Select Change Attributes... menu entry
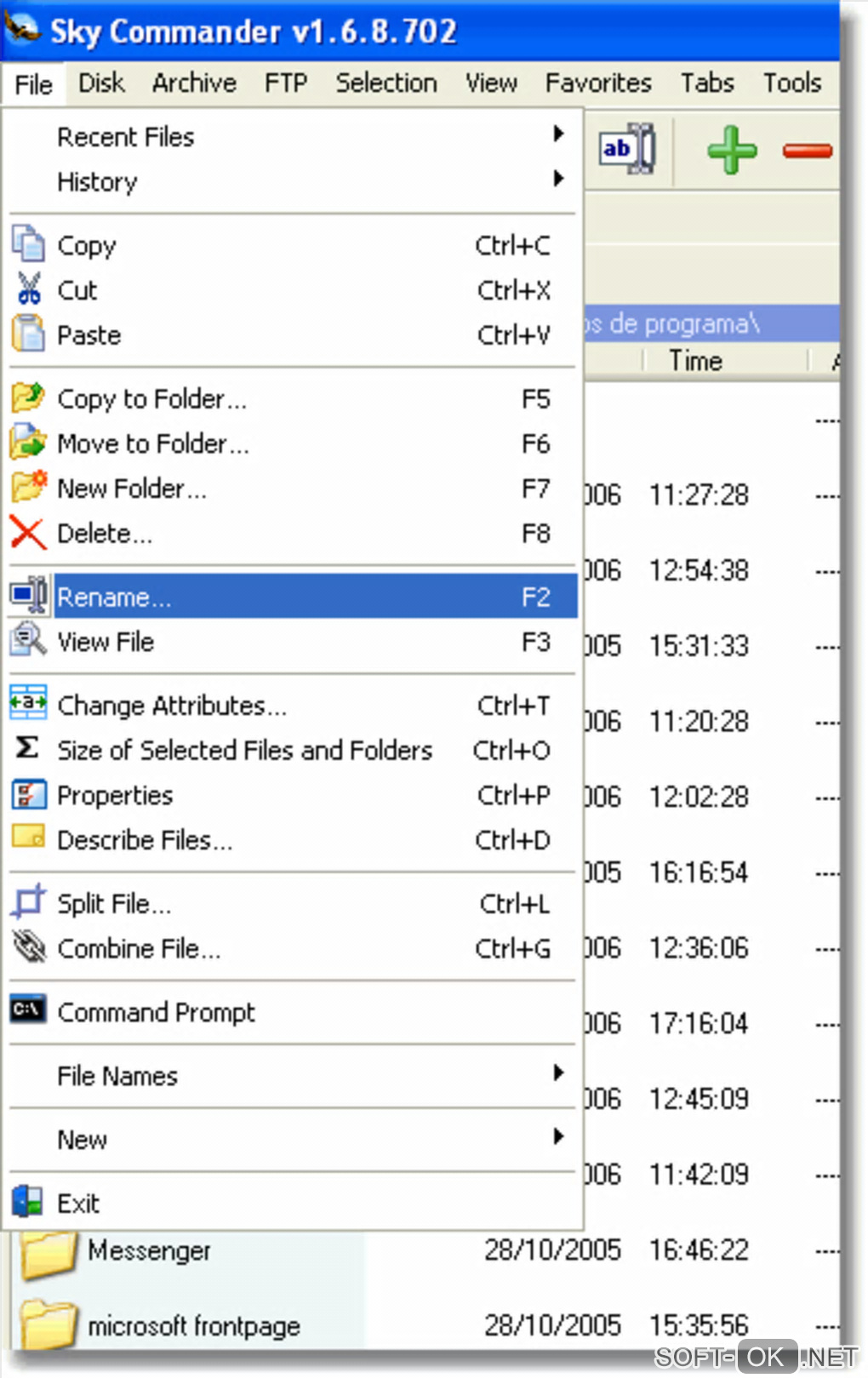868x1378 pixels. (172, 706)
